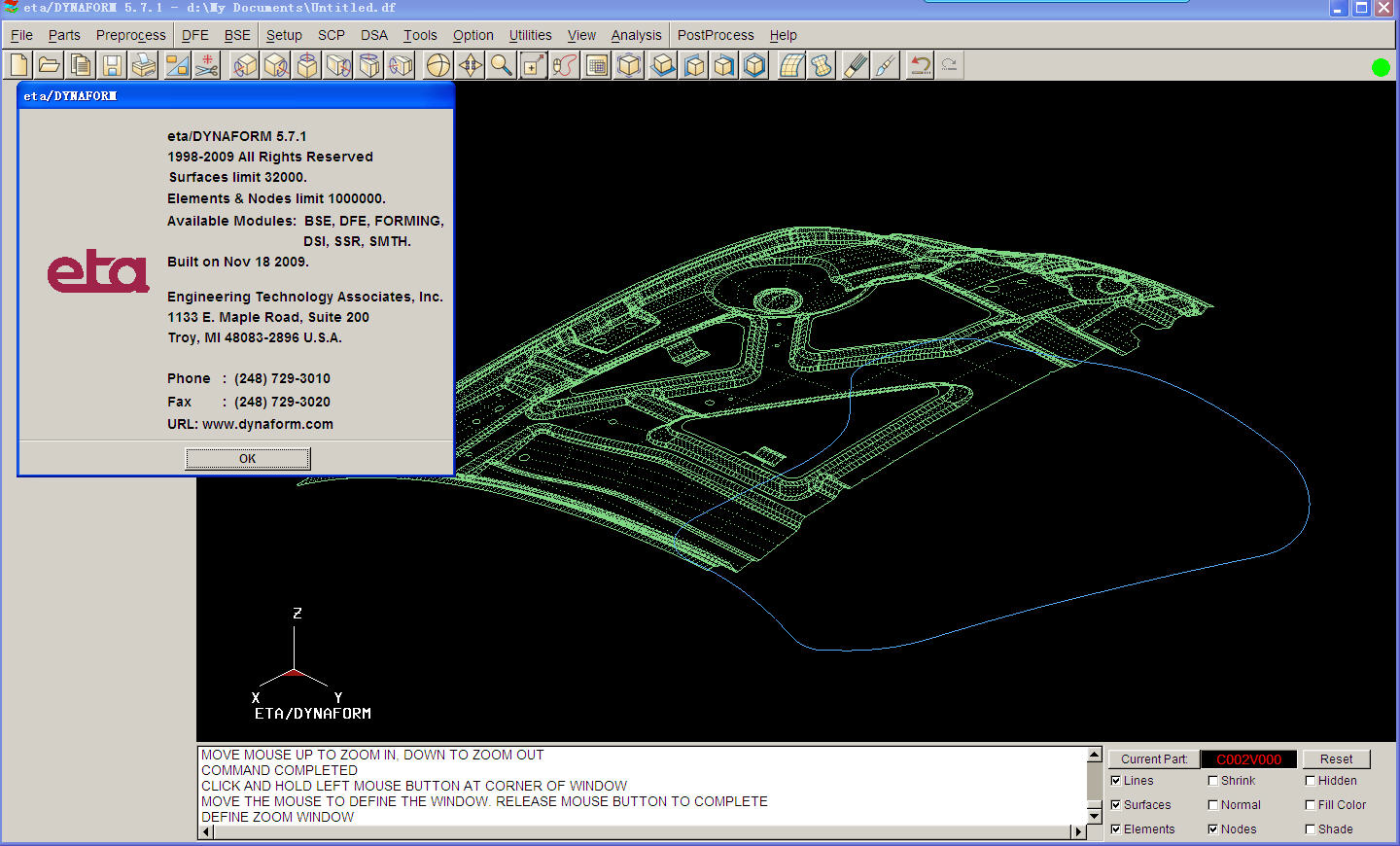Uncheck the Lines checkbox
1400x846 pixels.
point(1115,780)
